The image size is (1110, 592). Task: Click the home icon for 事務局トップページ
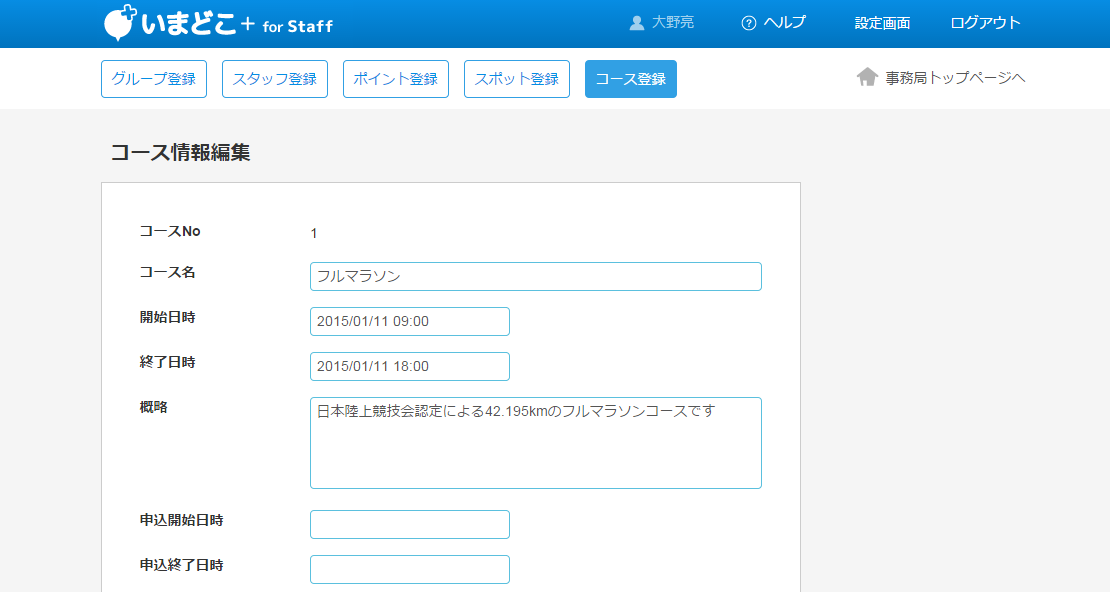click(867, 77)
